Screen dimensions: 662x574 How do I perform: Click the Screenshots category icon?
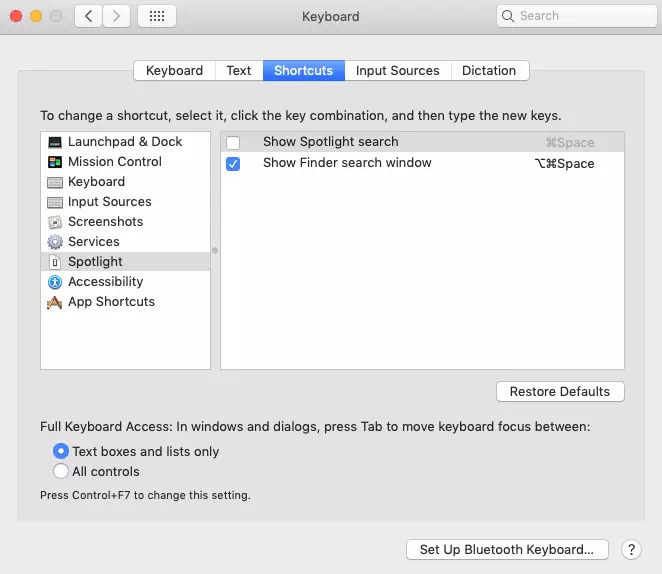55,222
